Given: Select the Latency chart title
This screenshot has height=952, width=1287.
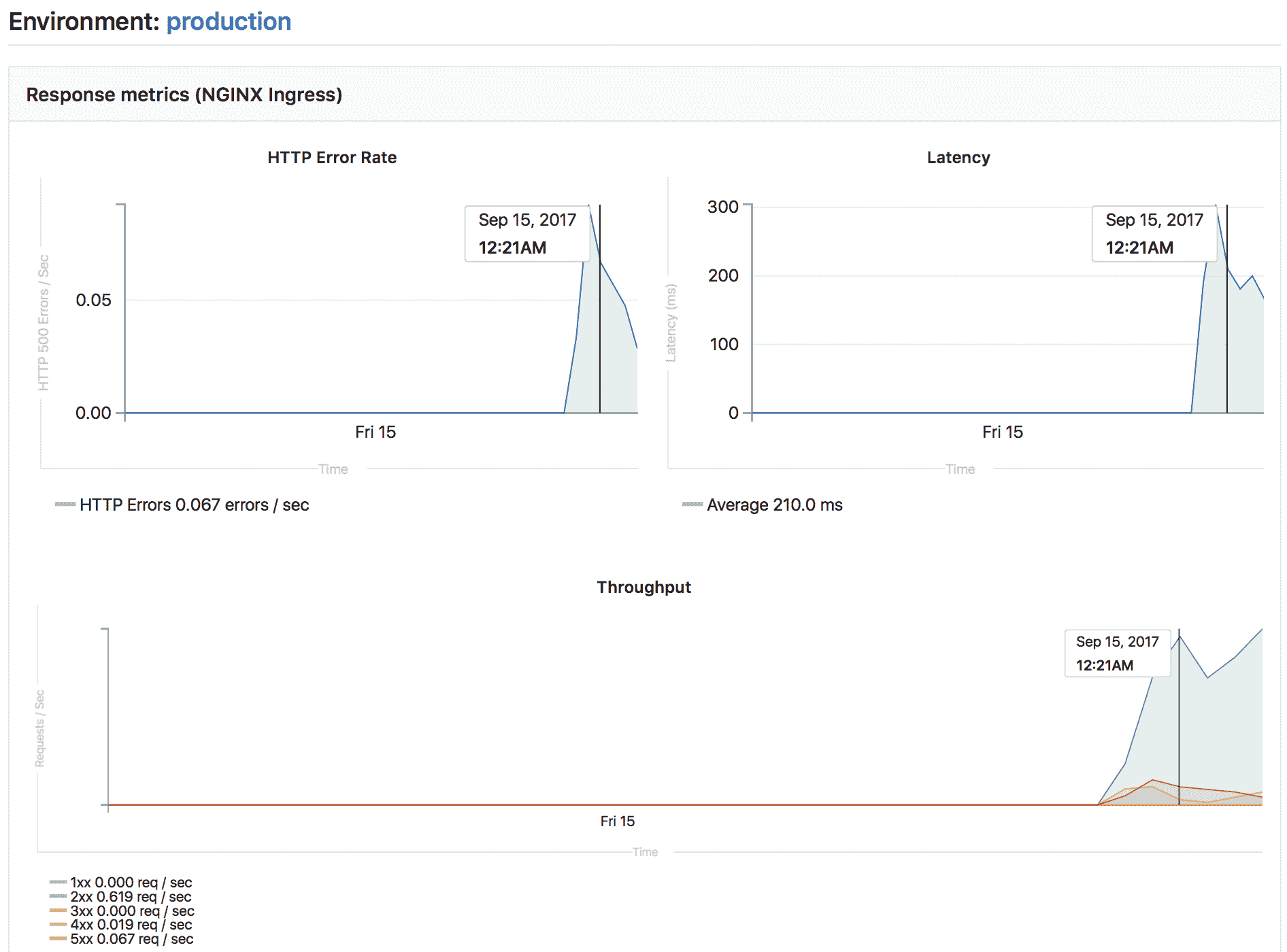Looking at the screenshot, I should (x=958, y=157).
